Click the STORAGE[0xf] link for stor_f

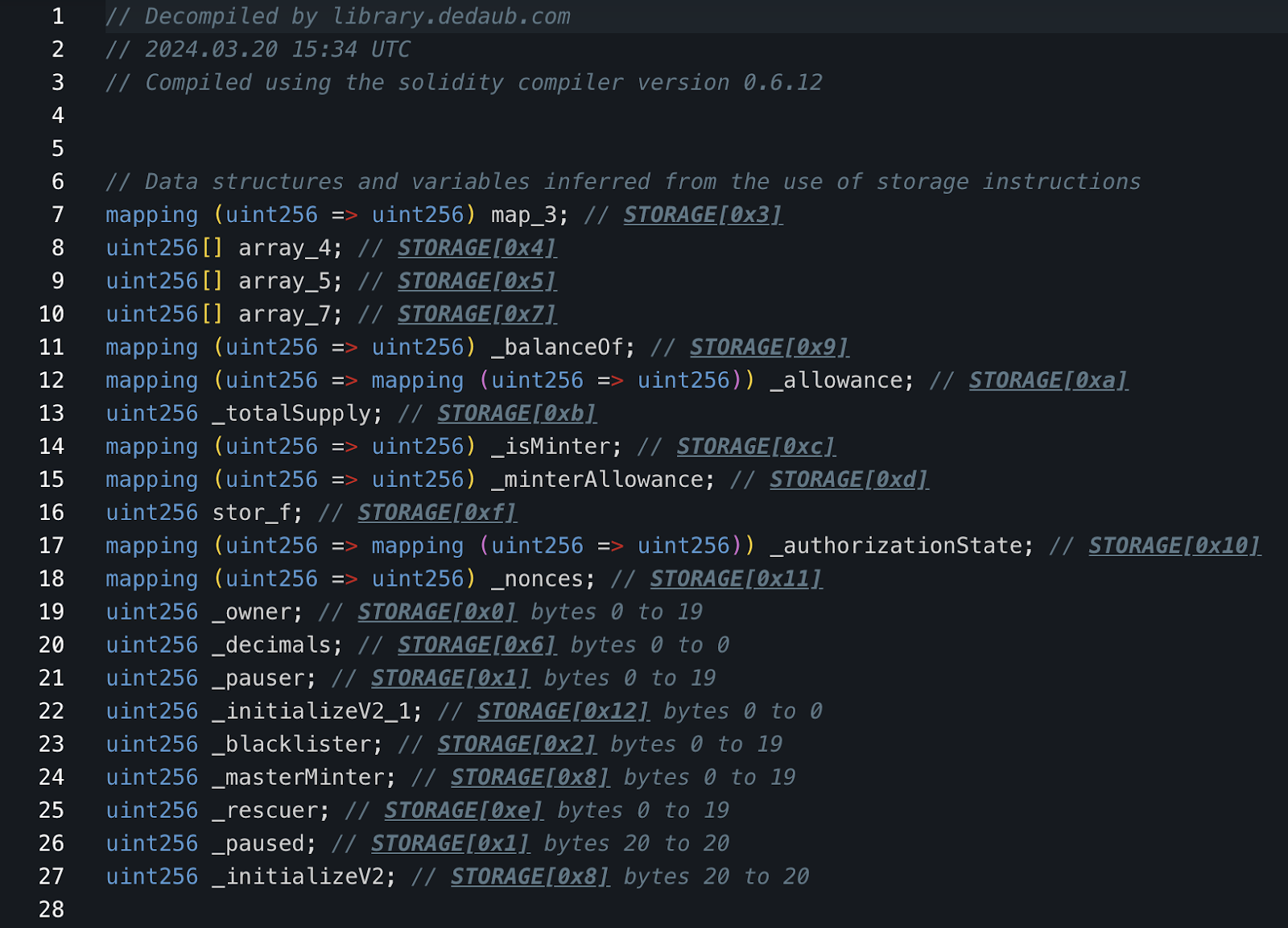point(437,512)
